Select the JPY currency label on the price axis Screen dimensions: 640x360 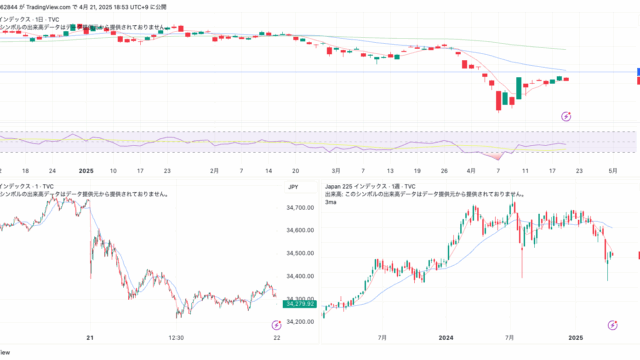click(293, 187)
